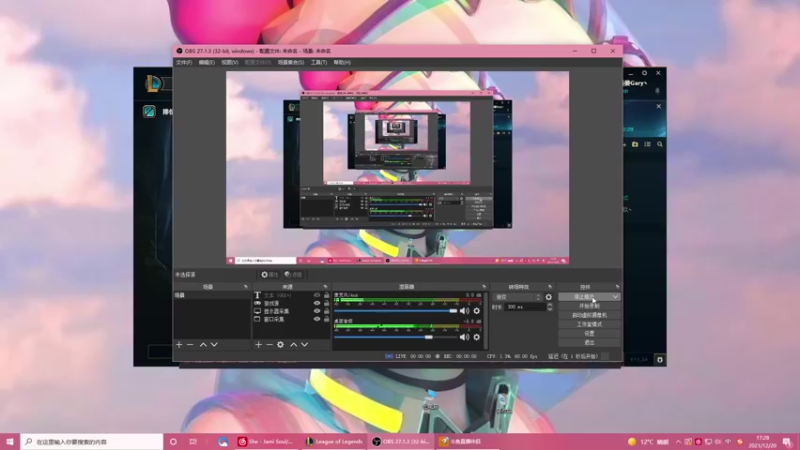Screen dimensions: 800x450
Task: Select the 显示器采集 source row
Action: [x=292, y=311]
